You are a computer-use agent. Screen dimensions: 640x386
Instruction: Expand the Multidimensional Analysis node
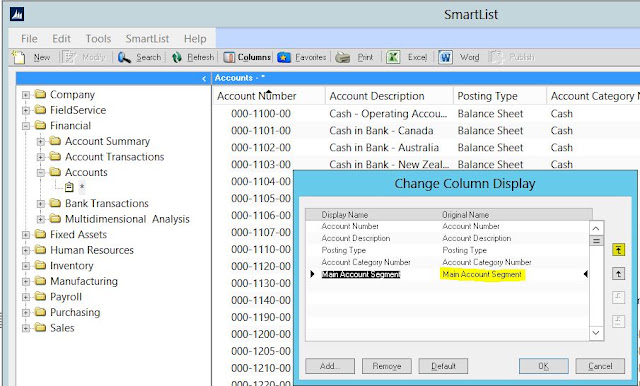[x=40, y=219]
